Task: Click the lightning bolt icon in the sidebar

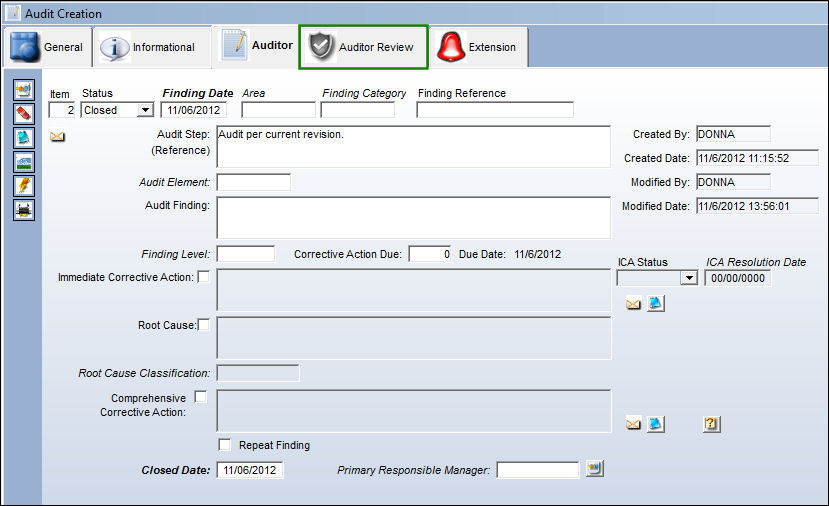Action: (x=24, y=186)
